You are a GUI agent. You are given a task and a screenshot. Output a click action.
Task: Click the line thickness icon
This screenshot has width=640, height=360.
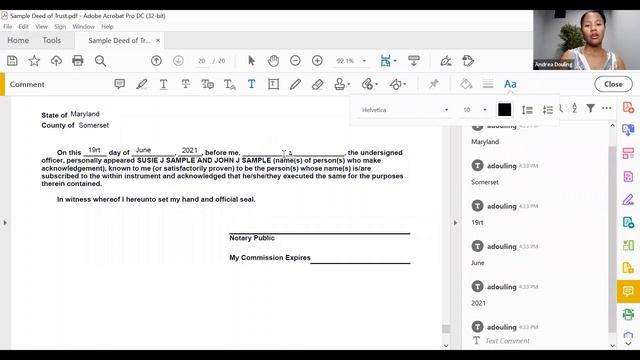[x=488, y=84]
